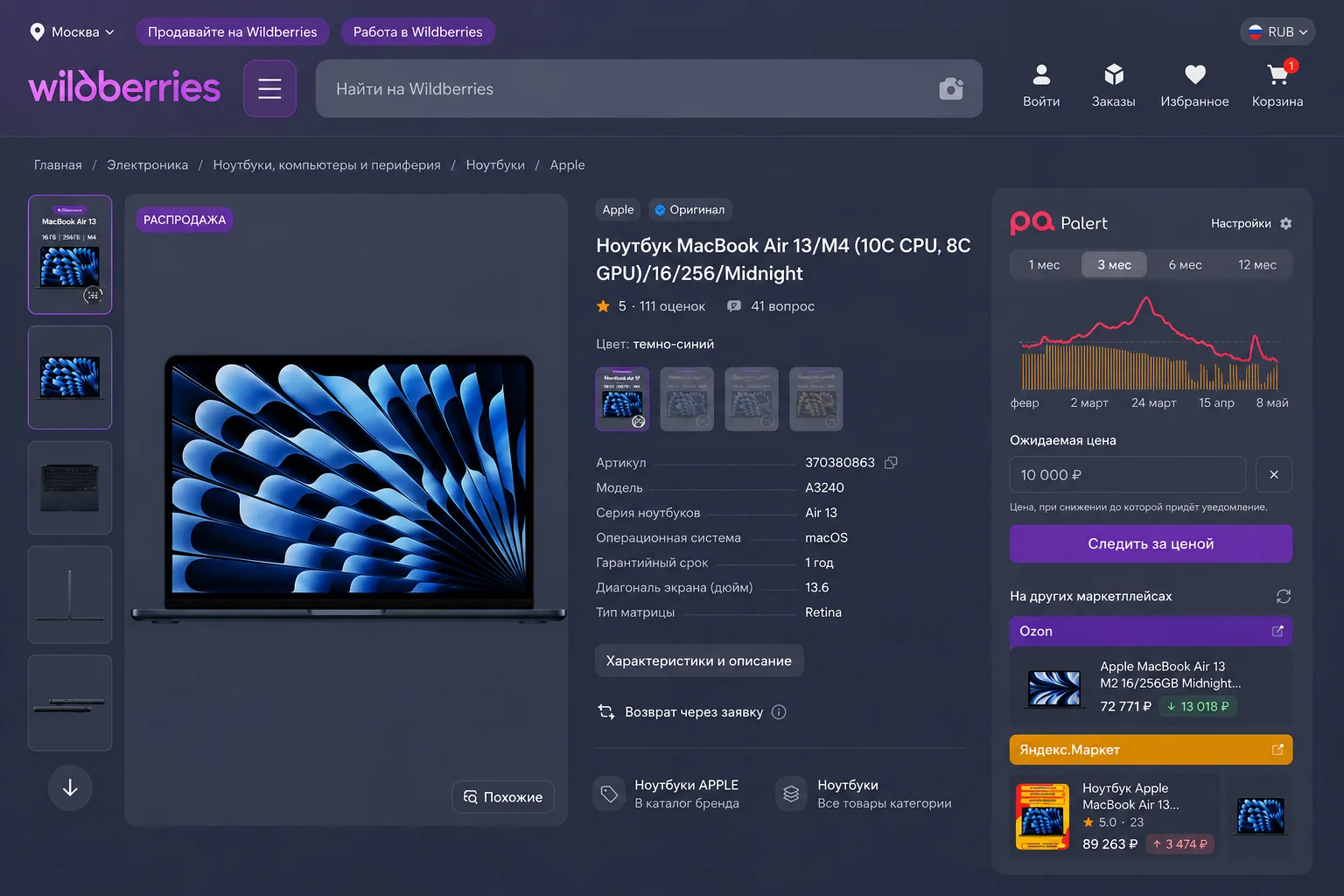Select the 12 мес chart period

tap(1256, 265)
